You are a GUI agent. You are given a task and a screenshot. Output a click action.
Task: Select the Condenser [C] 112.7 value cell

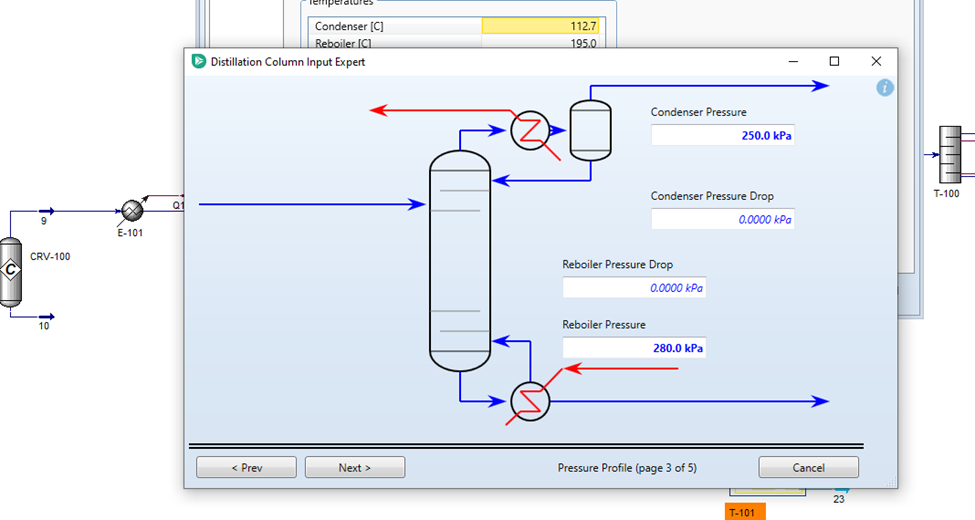tap(541, 26)
